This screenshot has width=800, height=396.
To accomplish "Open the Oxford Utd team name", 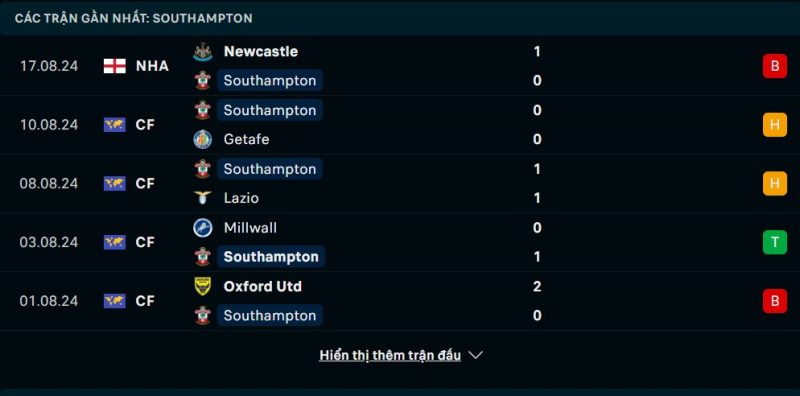I will pyautogui.click(x=262, y=286).
